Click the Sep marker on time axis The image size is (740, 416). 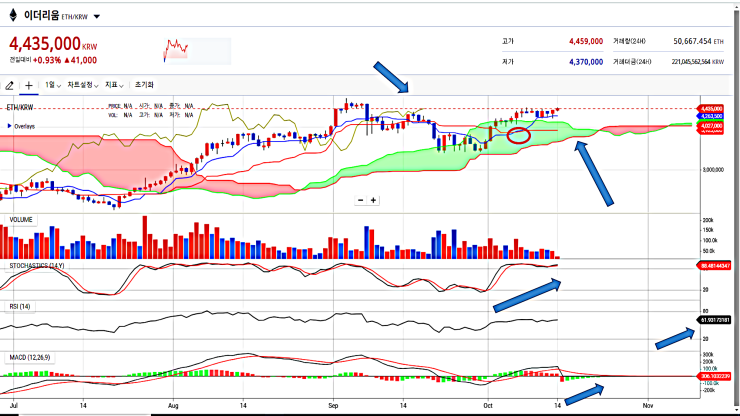[x=333, y=406]
